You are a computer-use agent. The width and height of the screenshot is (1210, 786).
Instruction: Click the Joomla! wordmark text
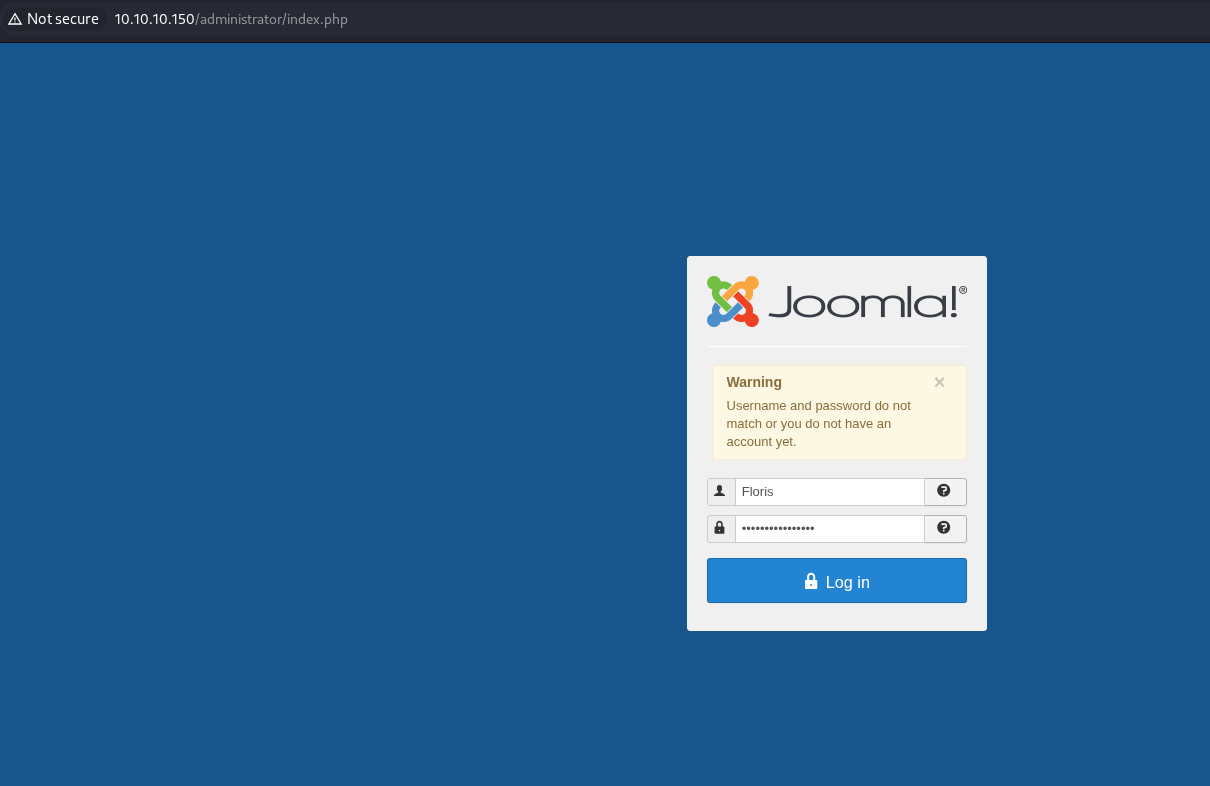point(862,302)
